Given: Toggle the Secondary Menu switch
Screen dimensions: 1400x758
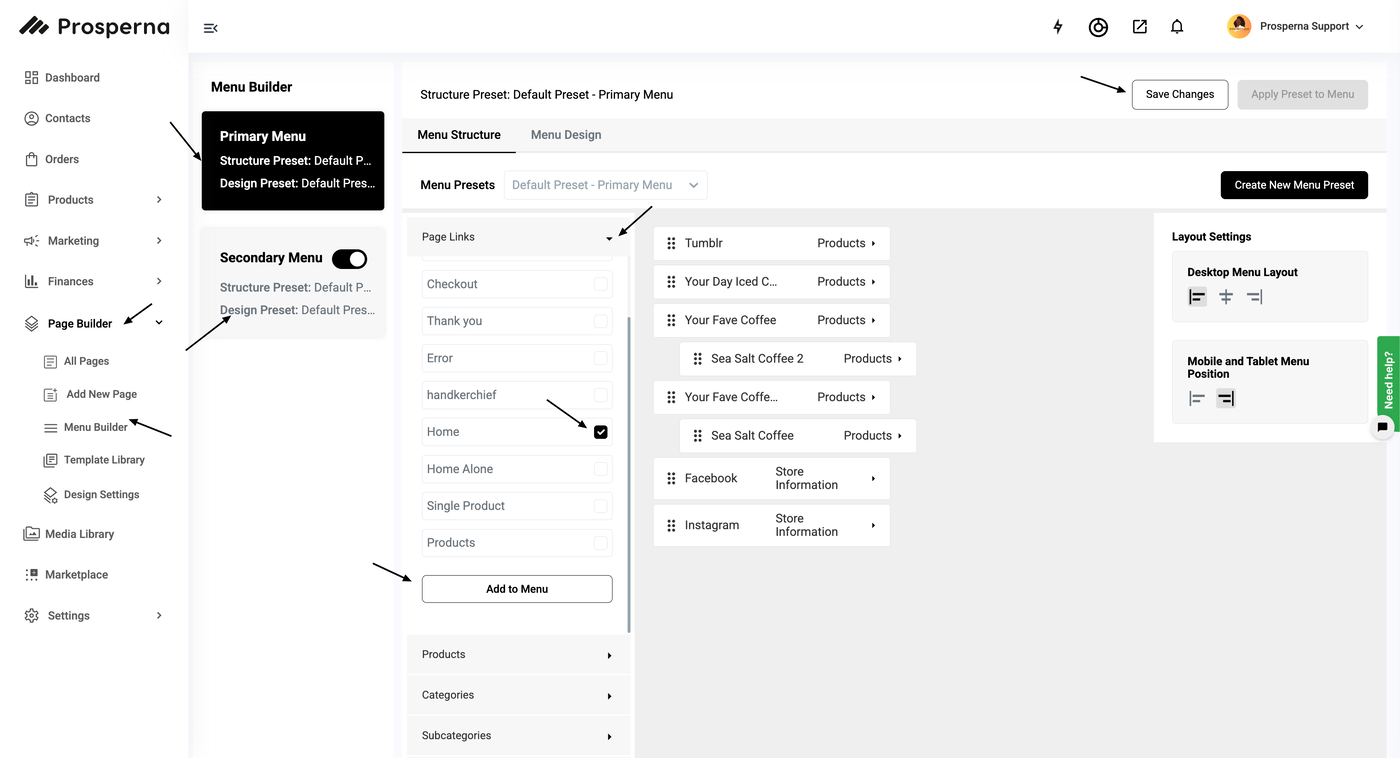Looking at the screenshot, I should 350,259.
